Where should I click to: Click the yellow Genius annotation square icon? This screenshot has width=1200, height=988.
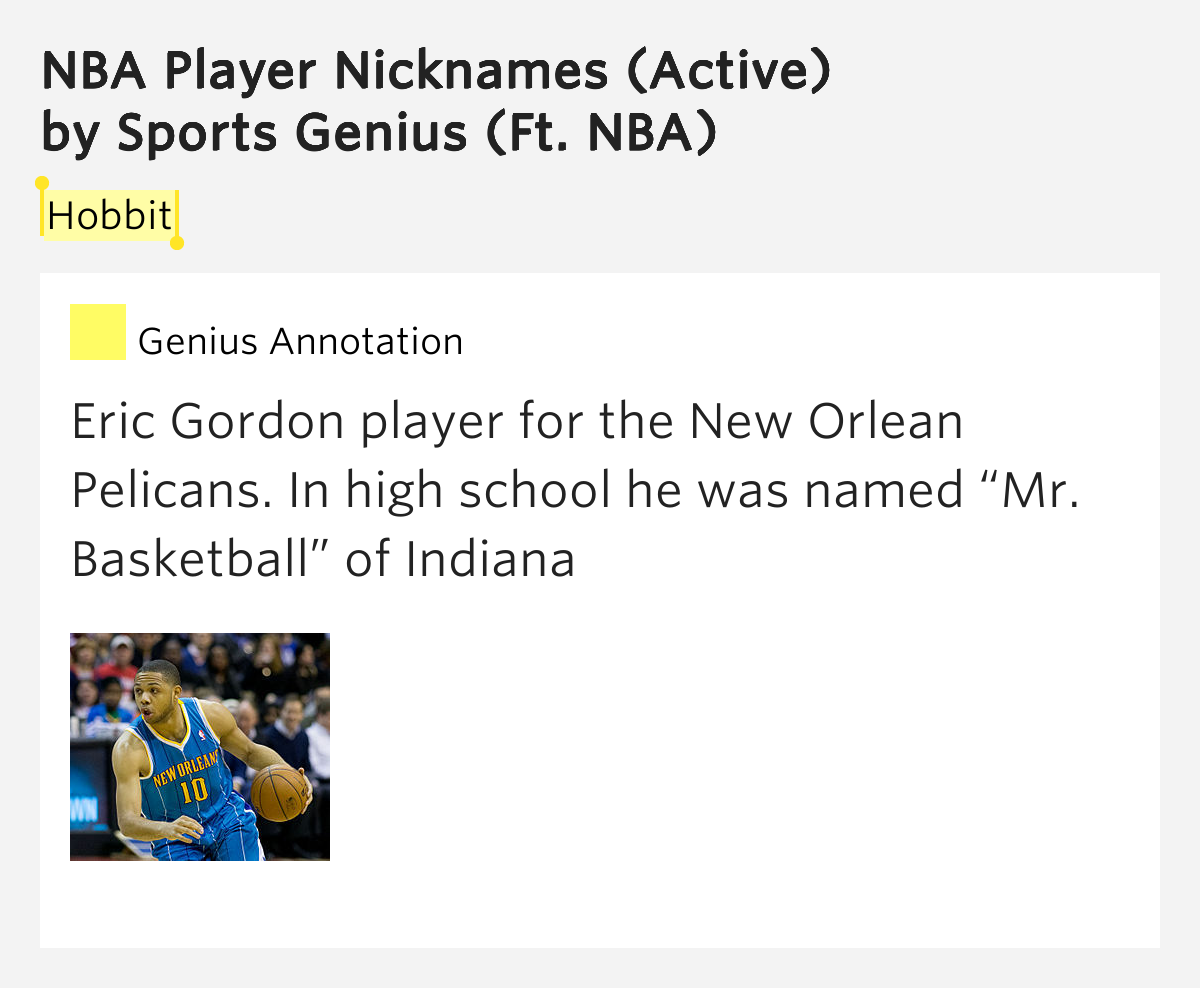click(98, 332)
